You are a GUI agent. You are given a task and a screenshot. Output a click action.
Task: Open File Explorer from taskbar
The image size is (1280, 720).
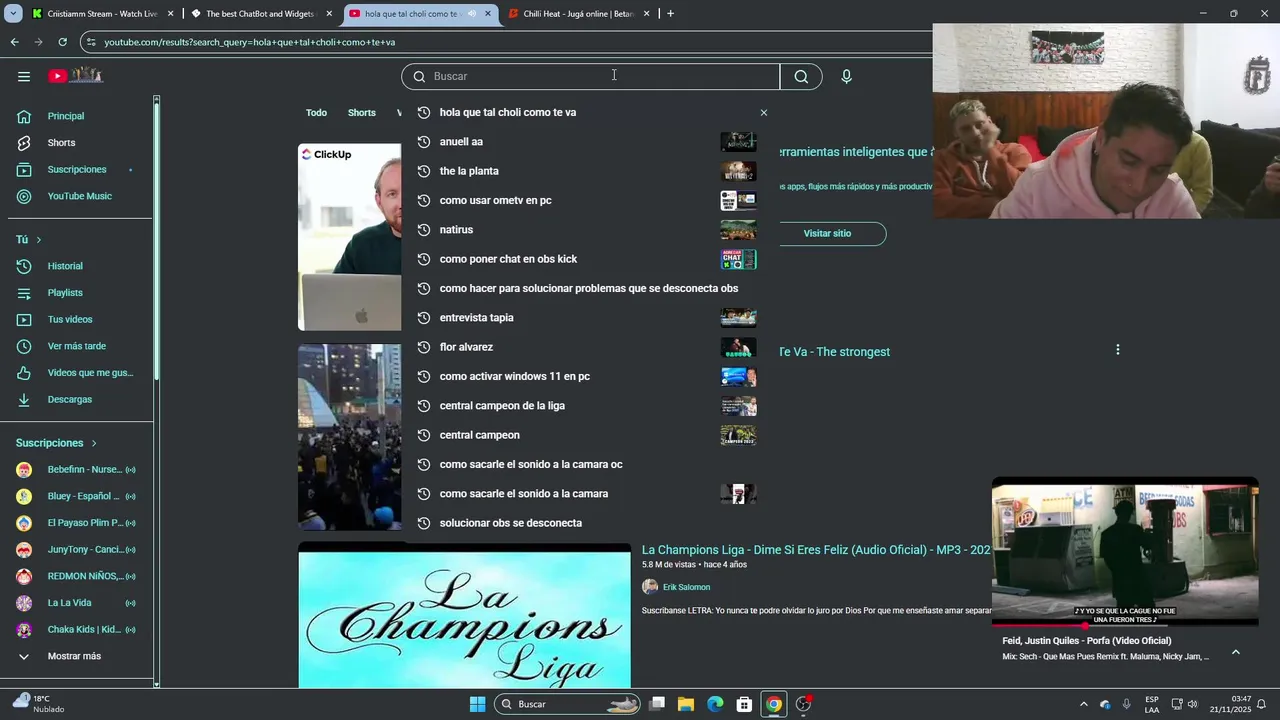(686, 704)
